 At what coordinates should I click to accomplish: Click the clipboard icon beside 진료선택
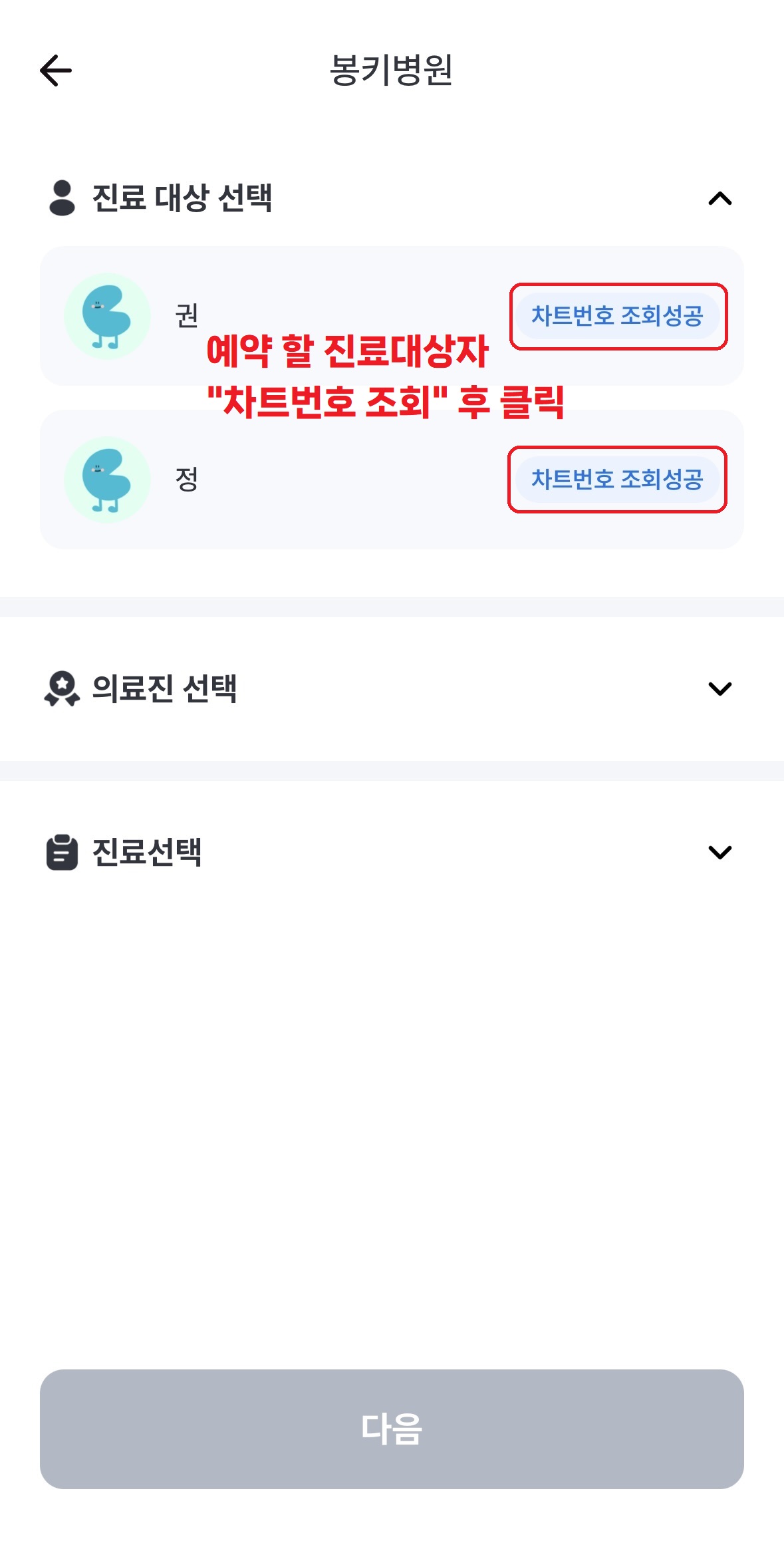pos(62,852)
